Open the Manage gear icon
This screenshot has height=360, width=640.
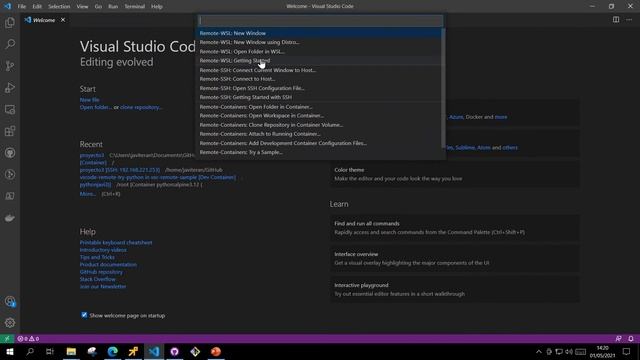pyautogui.click(x=10, y=323)
